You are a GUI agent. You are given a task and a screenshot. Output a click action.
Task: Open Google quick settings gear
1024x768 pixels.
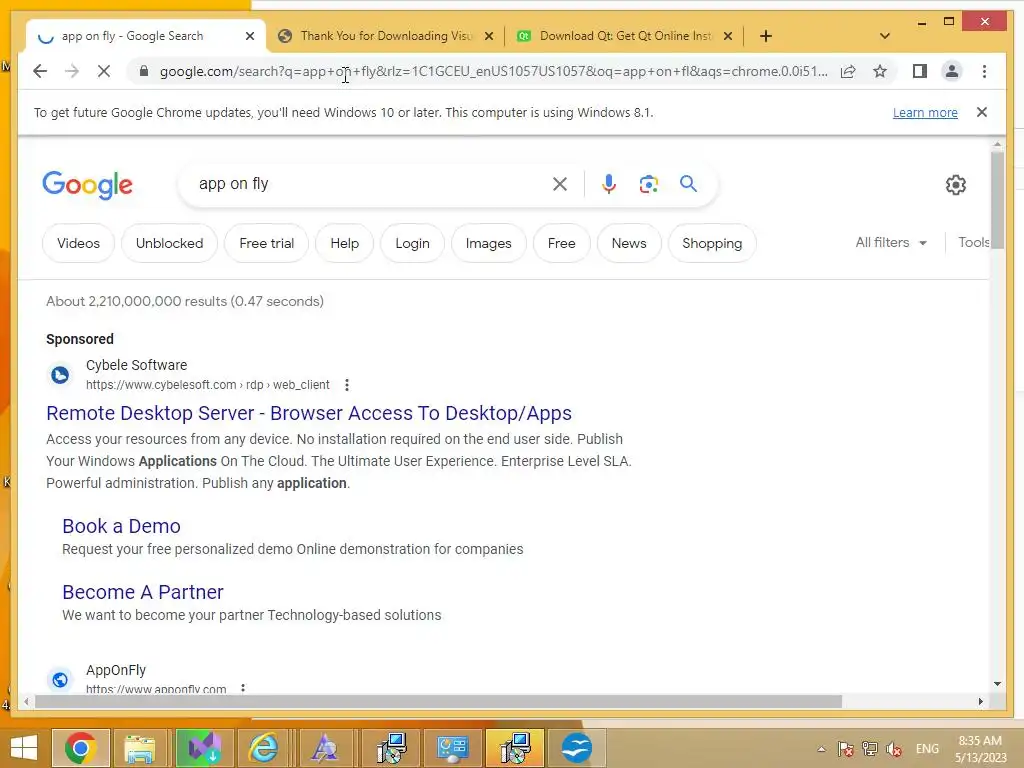[955, 185]
